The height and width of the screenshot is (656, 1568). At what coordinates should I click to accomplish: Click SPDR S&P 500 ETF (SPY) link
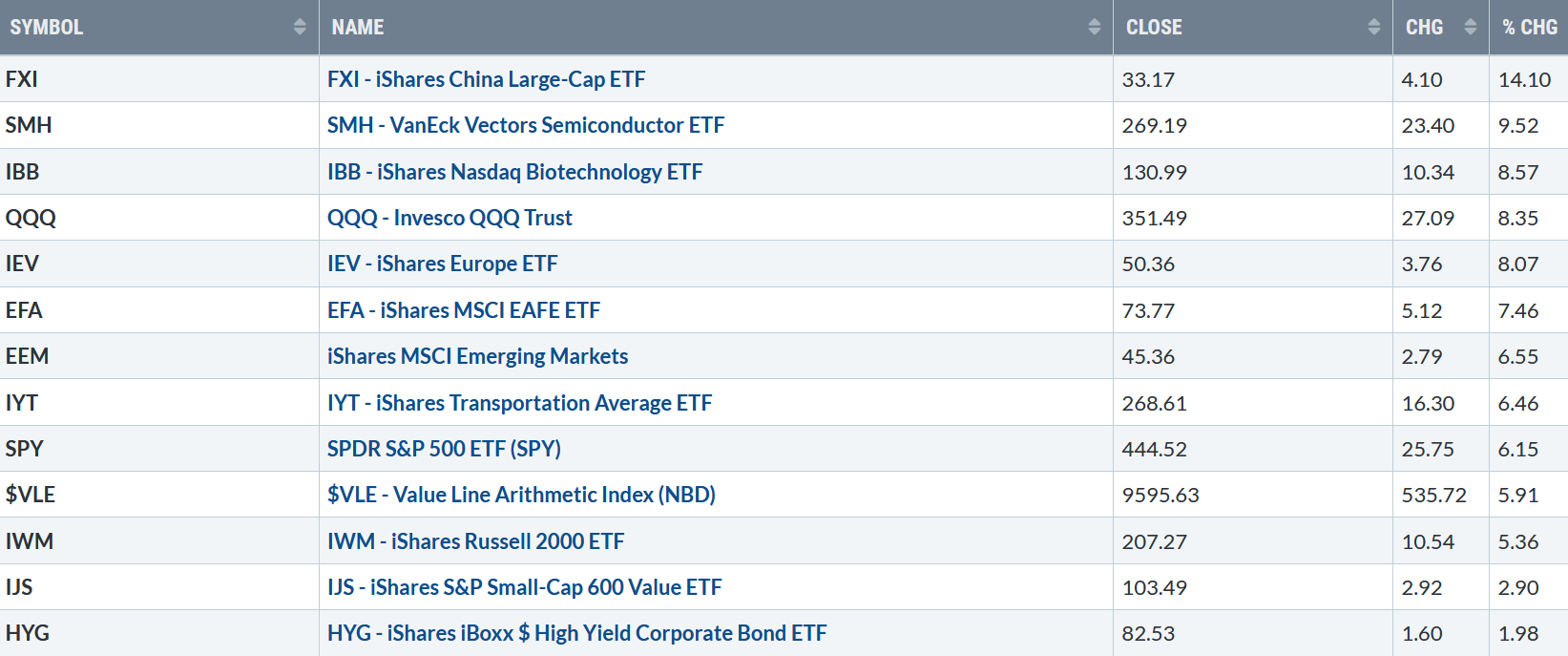pyautogui.click(x=444, y=449)
